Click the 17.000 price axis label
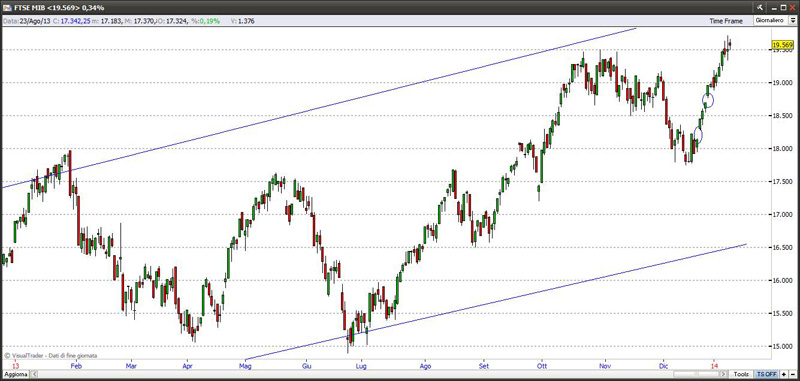This screenshot has height=381, width=800. click(x=784, y=215)
